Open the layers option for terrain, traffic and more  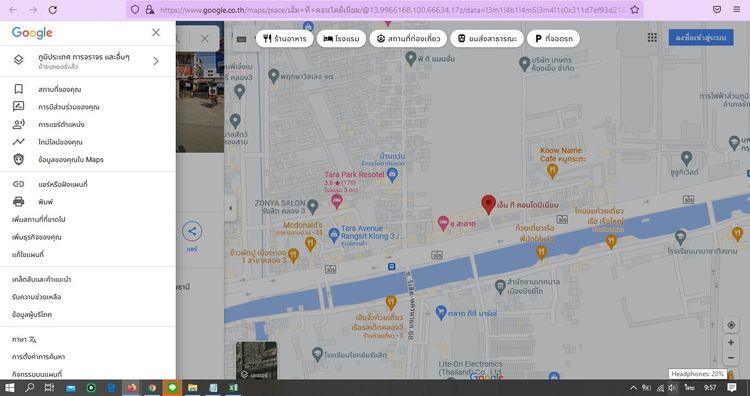[x=88, y=61]
